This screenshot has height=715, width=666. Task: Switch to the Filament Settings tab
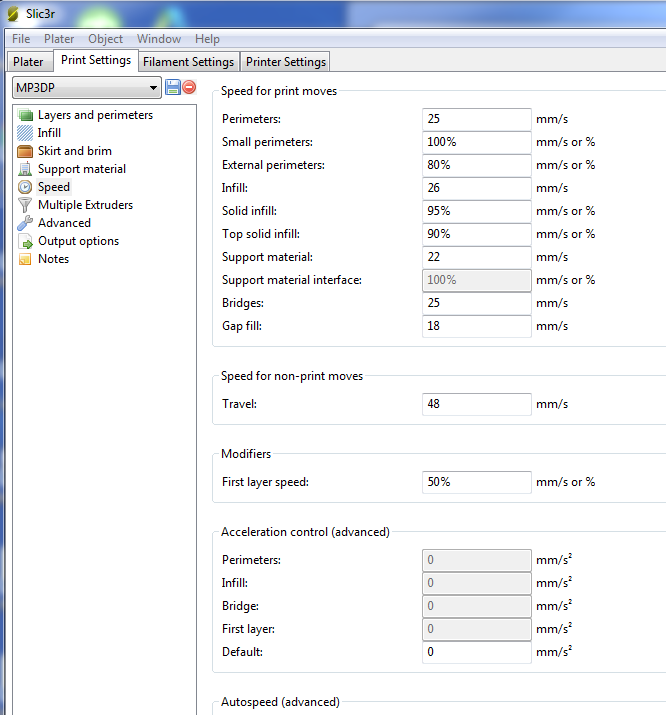point(188,62)
